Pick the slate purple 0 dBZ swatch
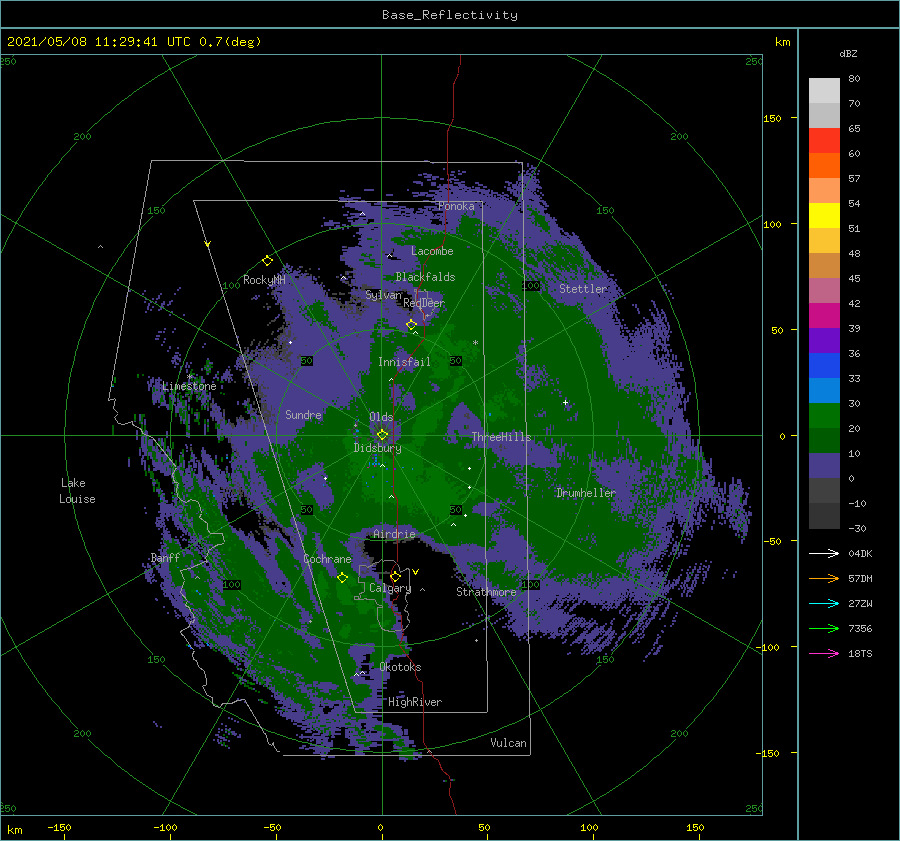This screenshot has height=841, width=900. click(824, 466)
